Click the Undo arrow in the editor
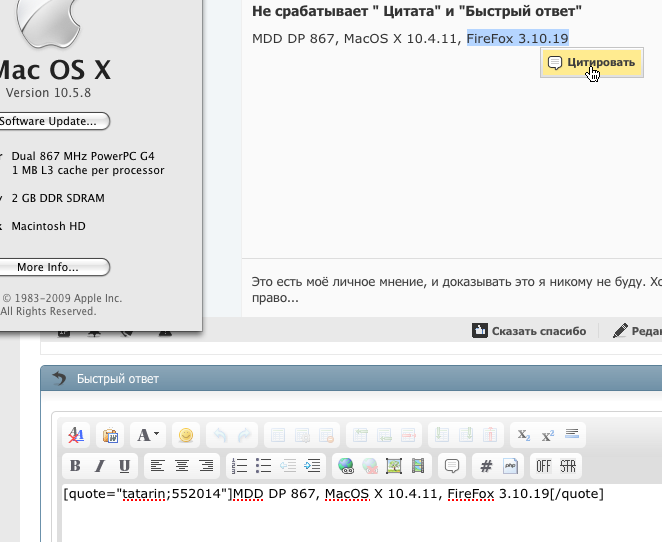This screenshot has width=662, height=542. [220, 435]
